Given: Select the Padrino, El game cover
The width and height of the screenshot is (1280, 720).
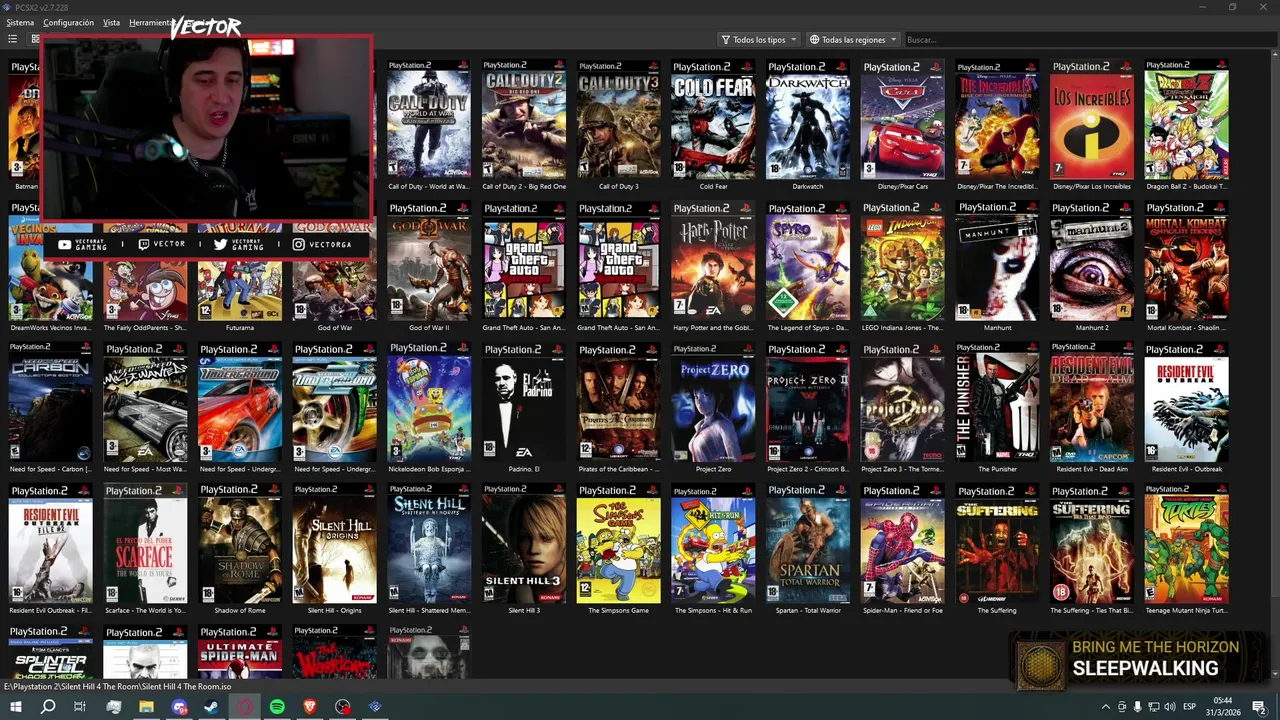Looking at the screenshot, I should tap(524, 402).
